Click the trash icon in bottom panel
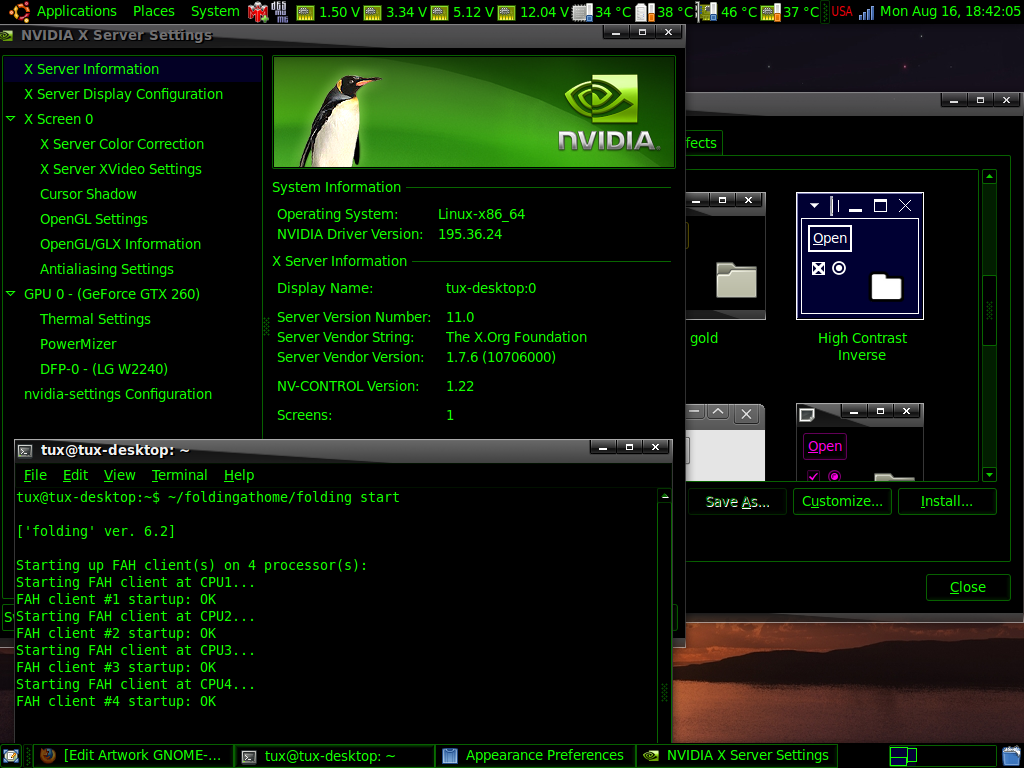Screen dimensions: 1024x768 tap(1012, 756)
